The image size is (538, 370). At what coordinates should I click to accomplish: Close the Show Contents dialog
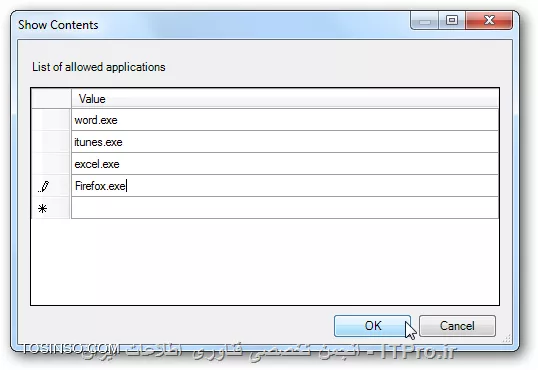489,20
